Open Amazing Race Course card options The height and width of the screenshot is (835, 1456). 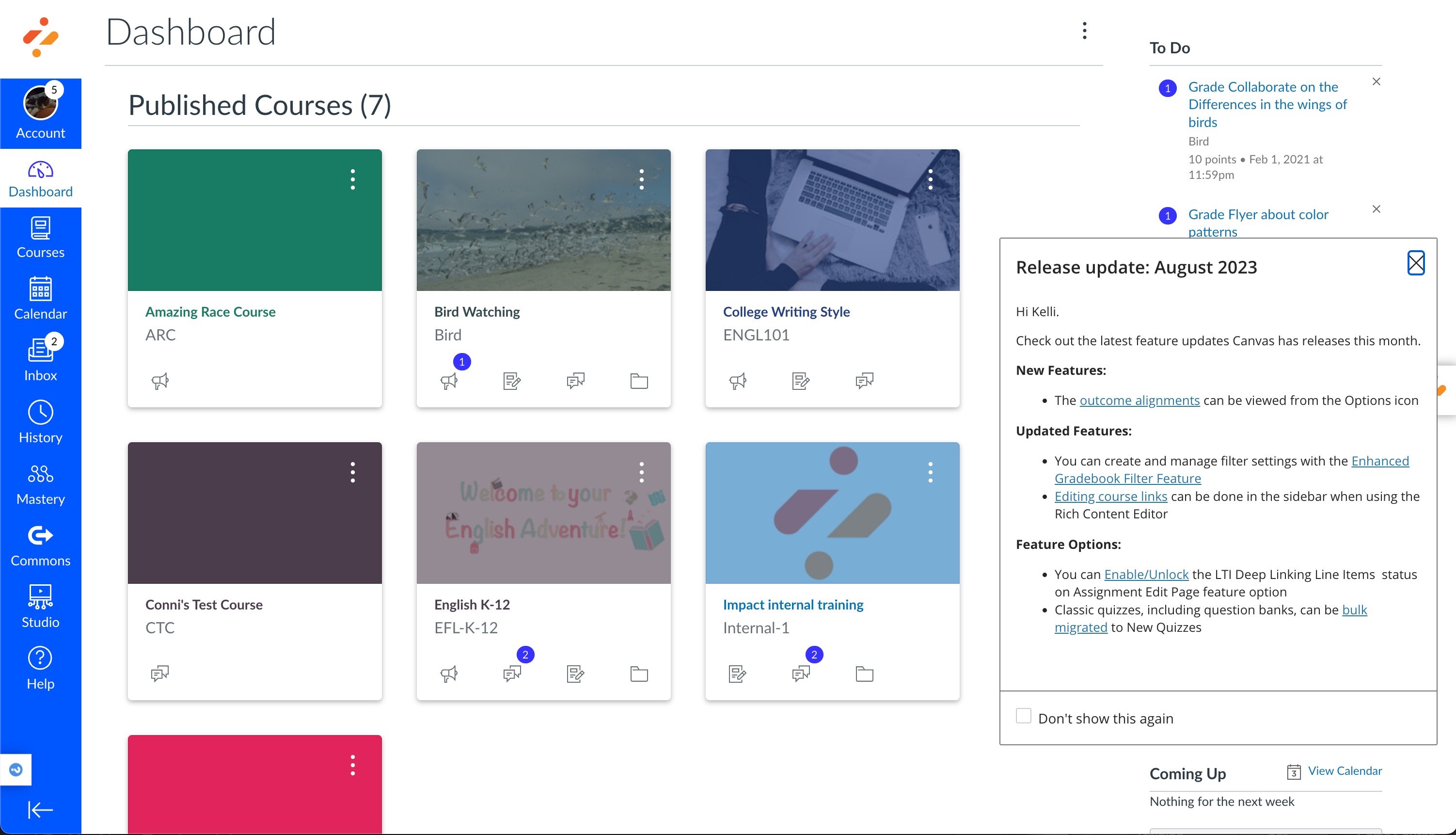[x=352, y=179]
